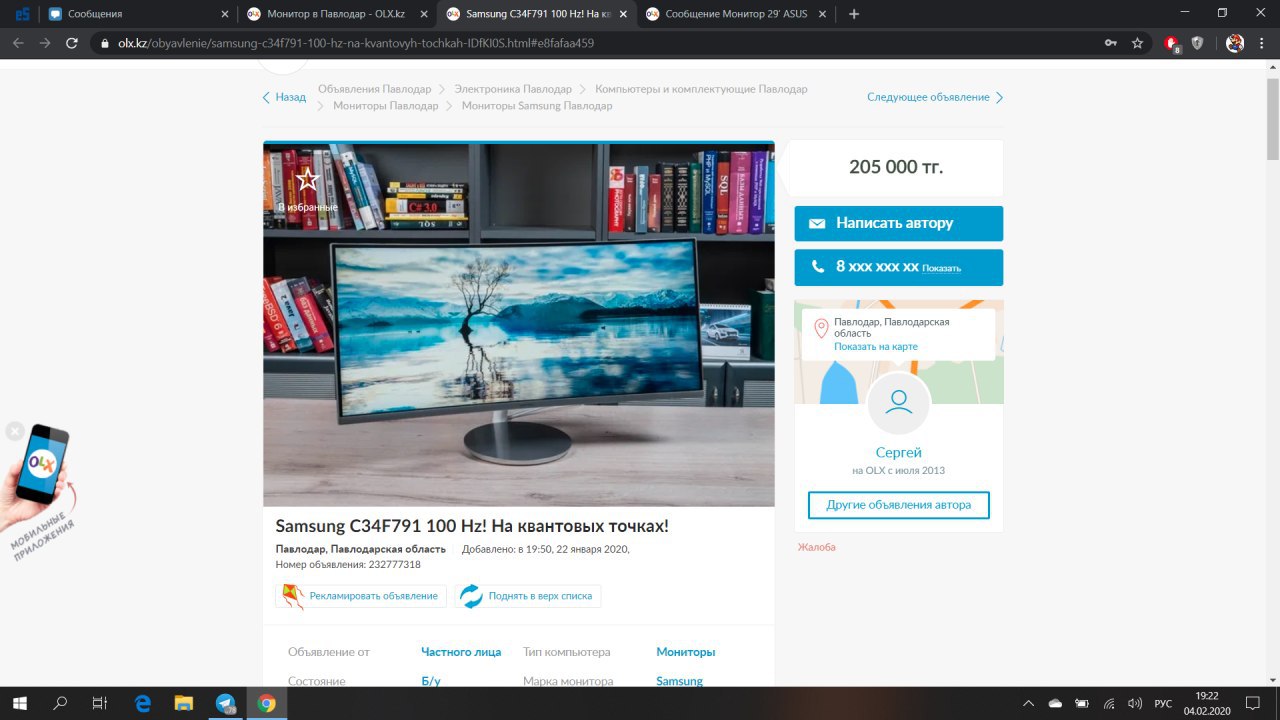Open the monitor listing photo
This screenshot has width=1280, height=720.
(x=519, y=325)
